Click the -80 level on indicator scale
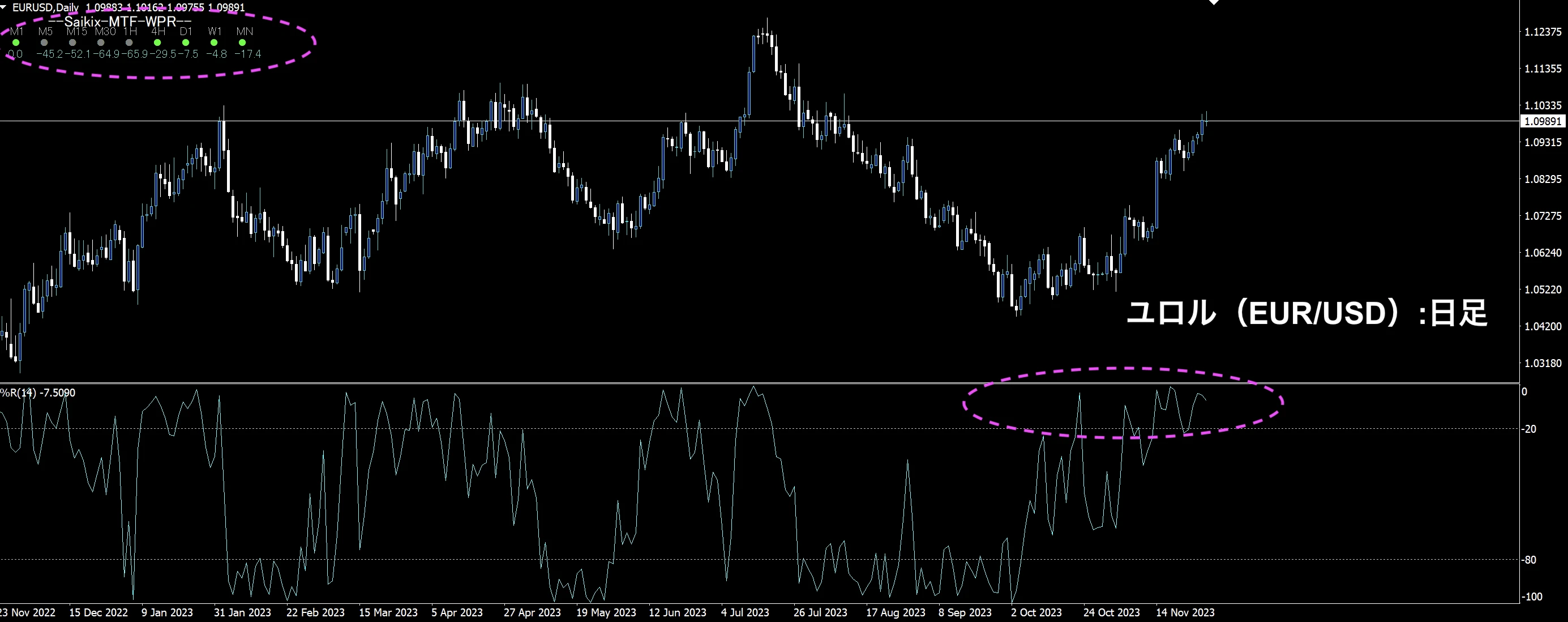Screen dimensions: 1568x622 [x=1529, y=560]
